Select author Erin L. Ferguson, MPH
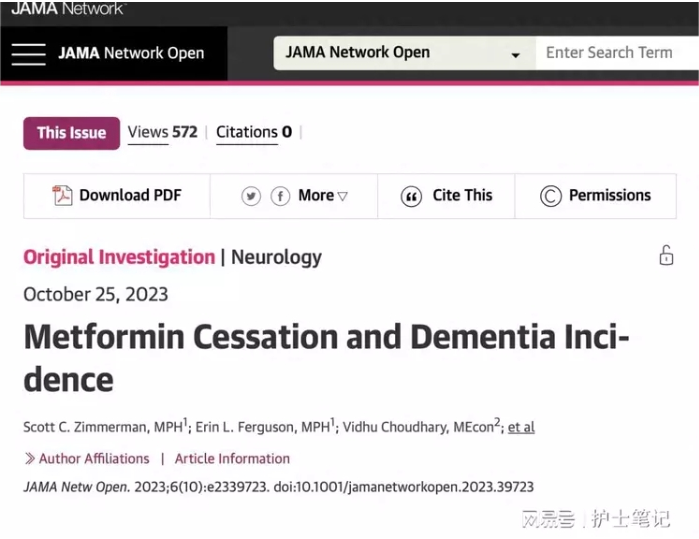The image size is (699, 539). 265,426
